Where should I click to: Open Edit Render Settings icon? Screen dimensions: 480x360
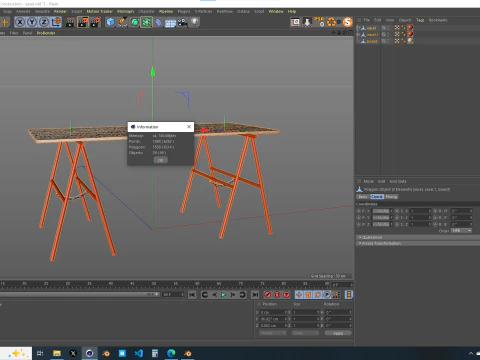(x=95, y=22)
